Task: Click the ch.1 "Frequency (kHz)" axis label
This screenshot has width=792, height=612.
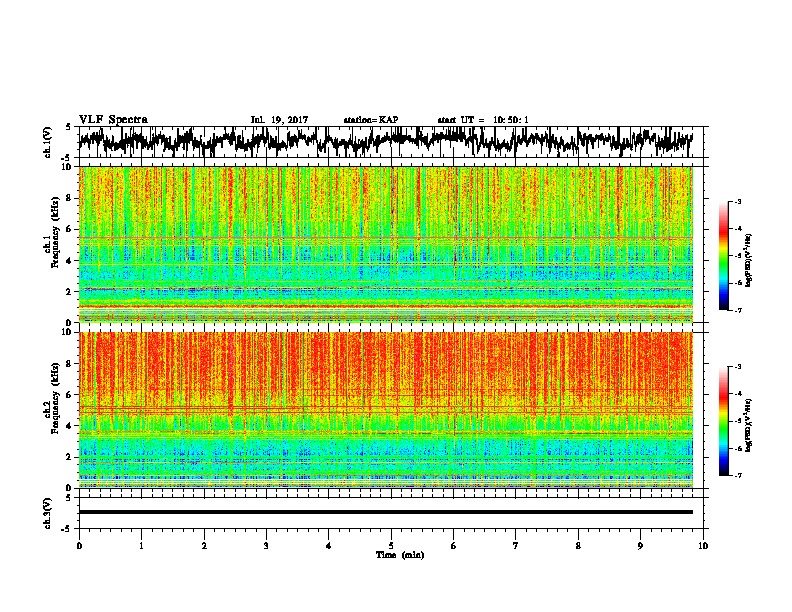Action: coord(55,233)
